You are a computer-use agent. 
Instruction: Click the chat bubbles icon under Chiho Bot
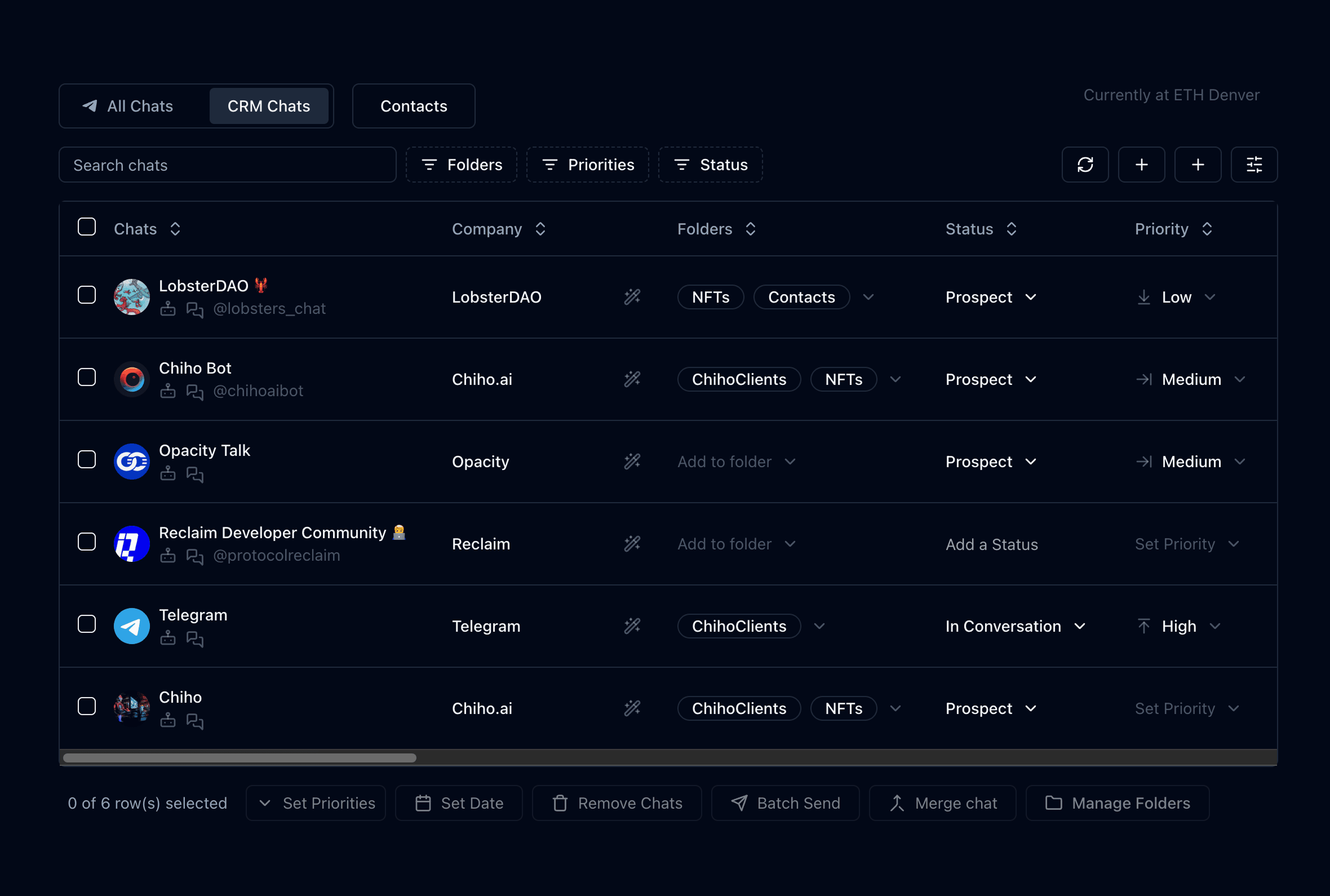click(x=195, y=392)
